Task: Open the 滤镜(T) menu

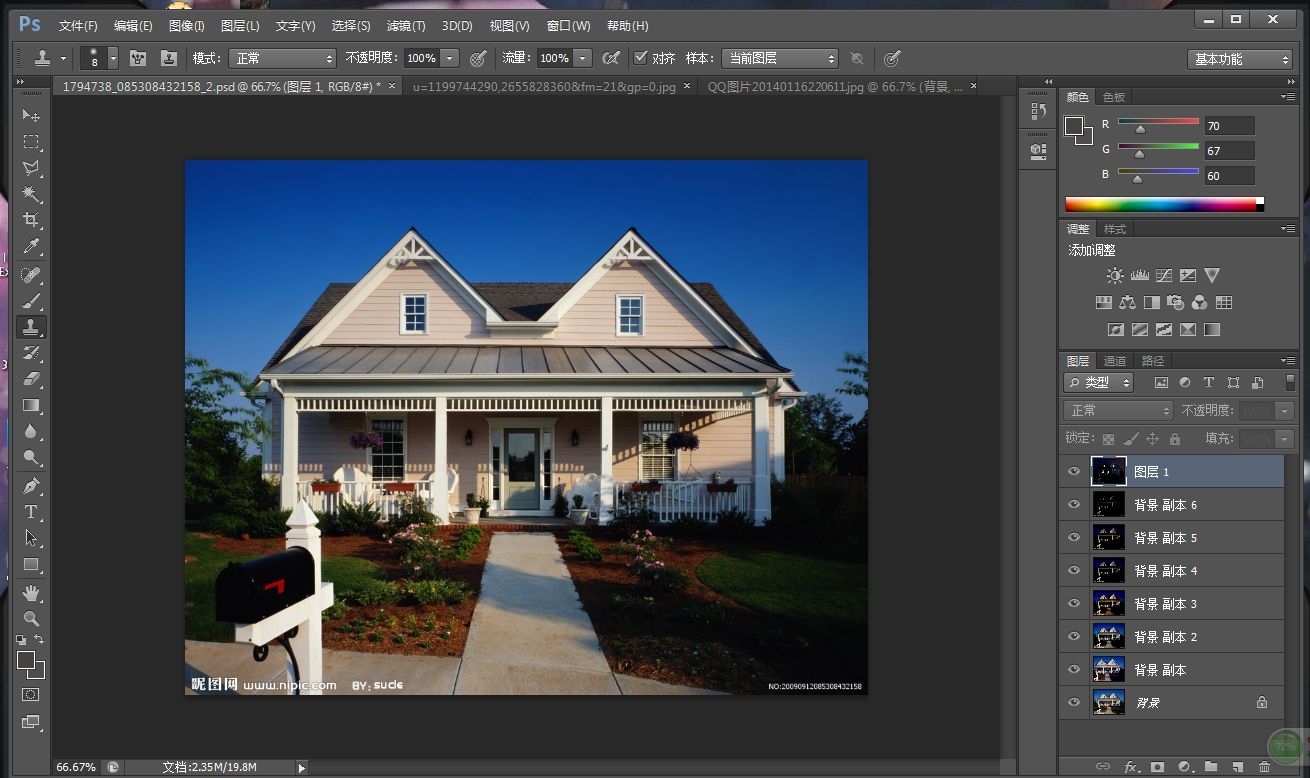Action: click(x=405, y=26)
